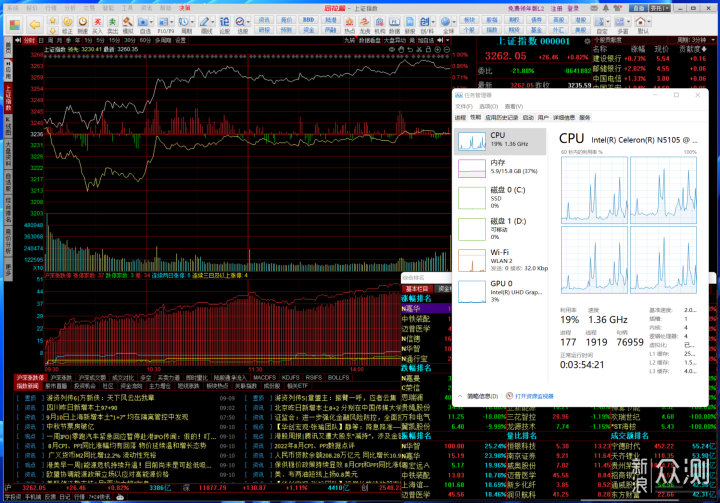The width and height of the screenshot is (720, 503).
Task: Click the 创/科 board icon
Action: (425, 22)
